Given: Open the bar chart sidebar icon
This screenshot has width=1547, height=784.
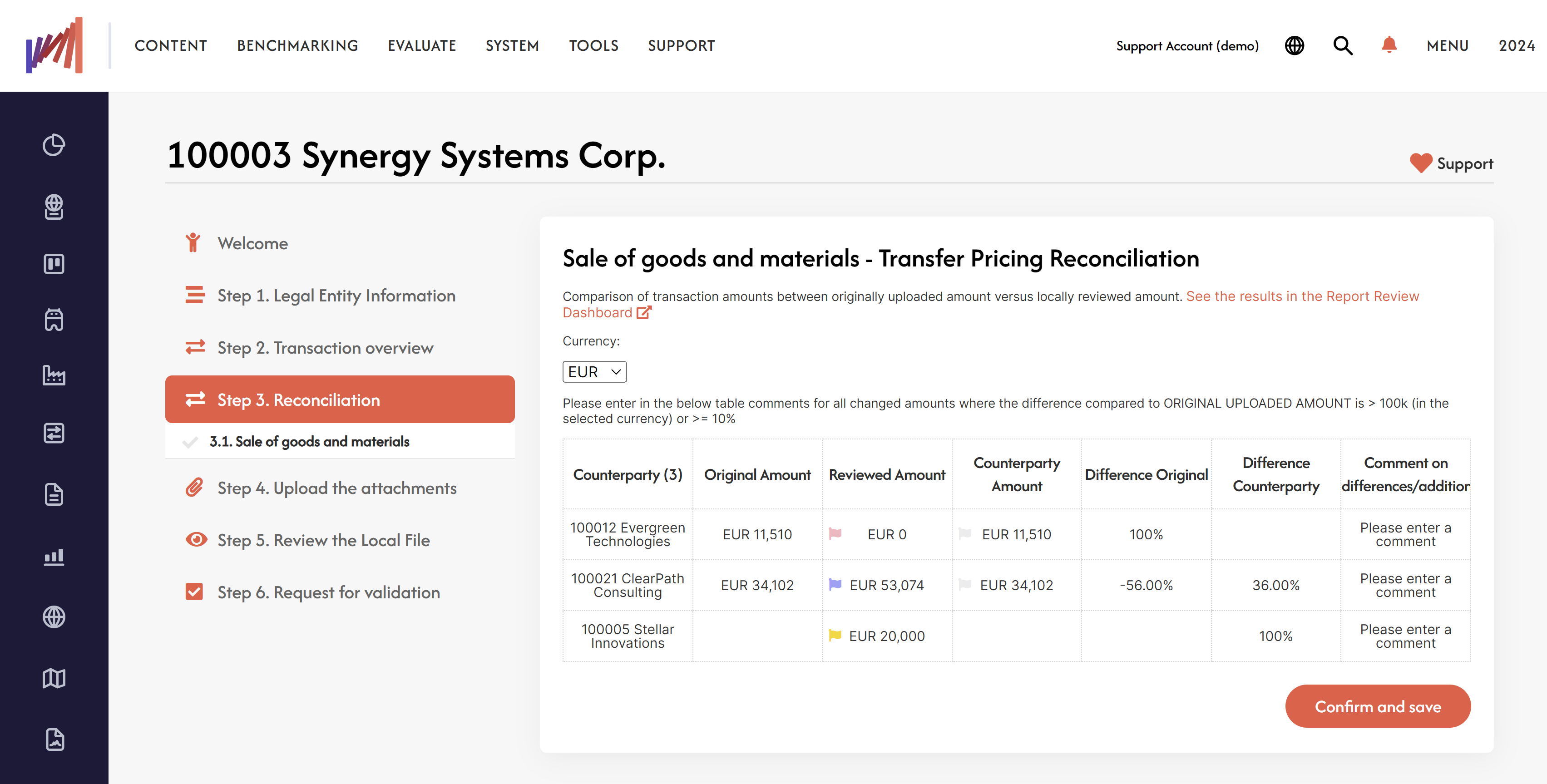Looking at the screenshot, I should [54, 557].
